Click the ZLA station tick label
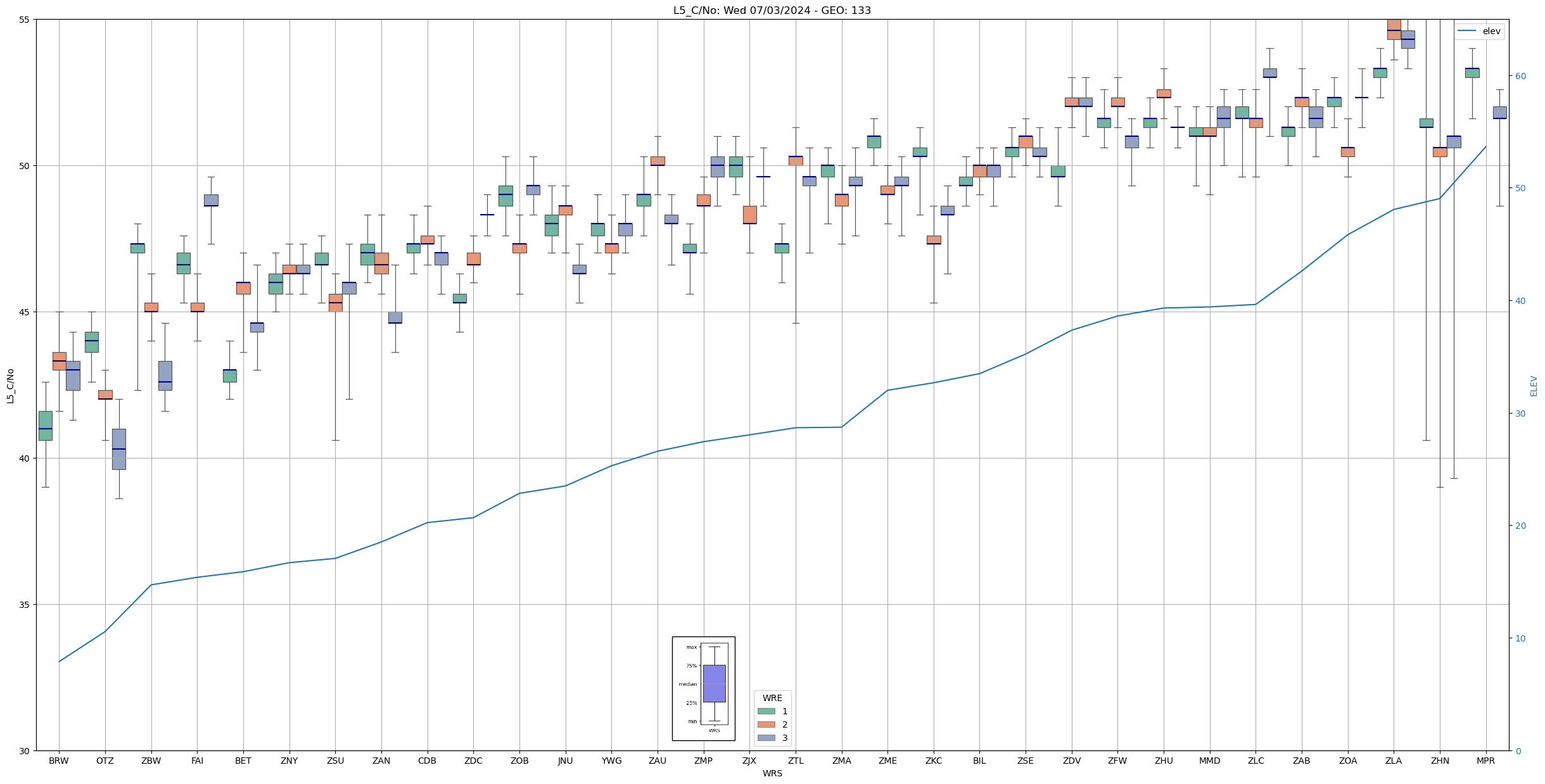The height and width of the screenshot is (784, 1545). (1394, 761)
